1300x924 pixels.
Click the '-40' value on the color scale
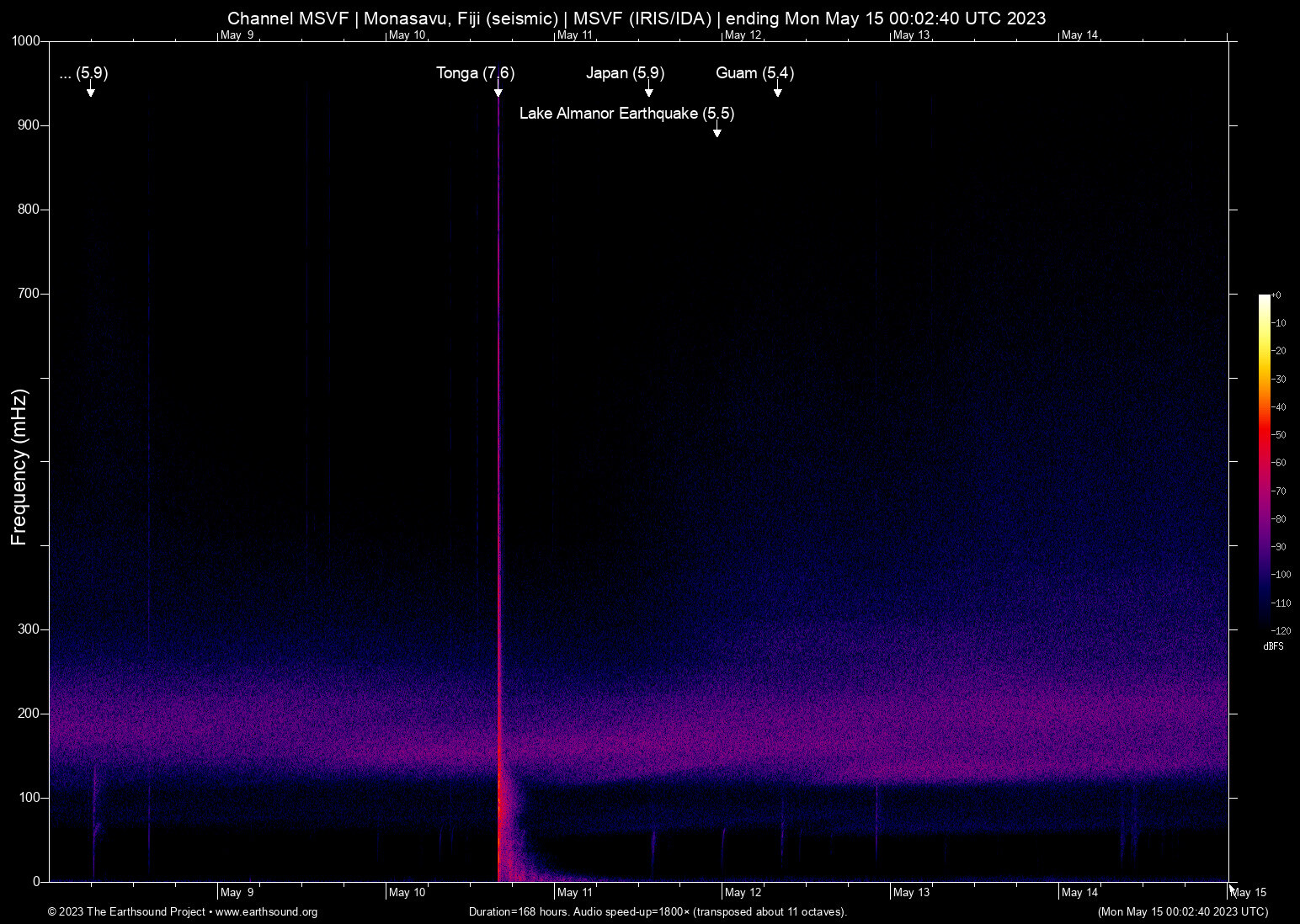click(x=1279, y=407)
